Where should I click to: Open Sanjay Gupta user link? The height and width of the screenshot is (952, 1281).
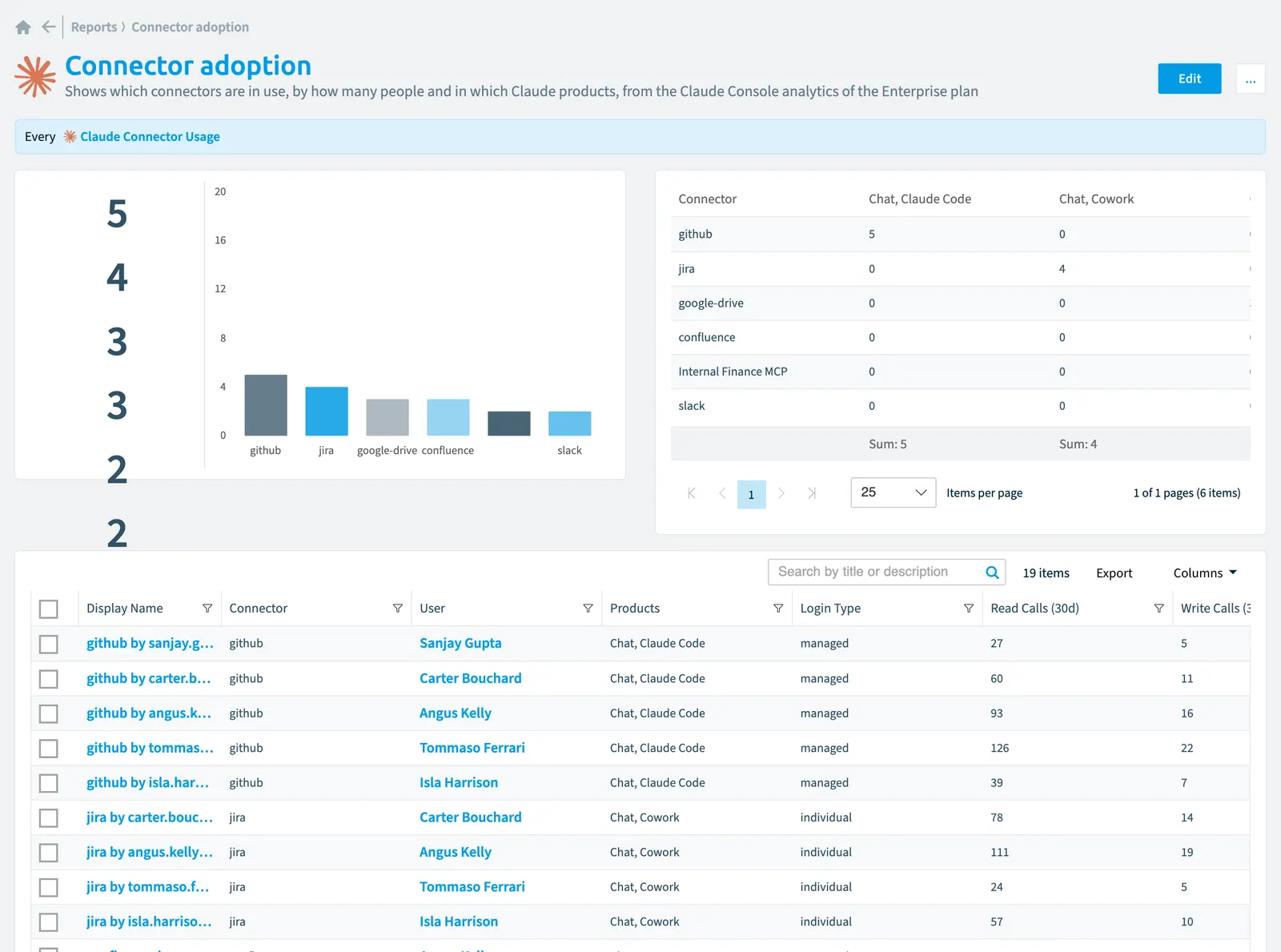pos(460,643)
